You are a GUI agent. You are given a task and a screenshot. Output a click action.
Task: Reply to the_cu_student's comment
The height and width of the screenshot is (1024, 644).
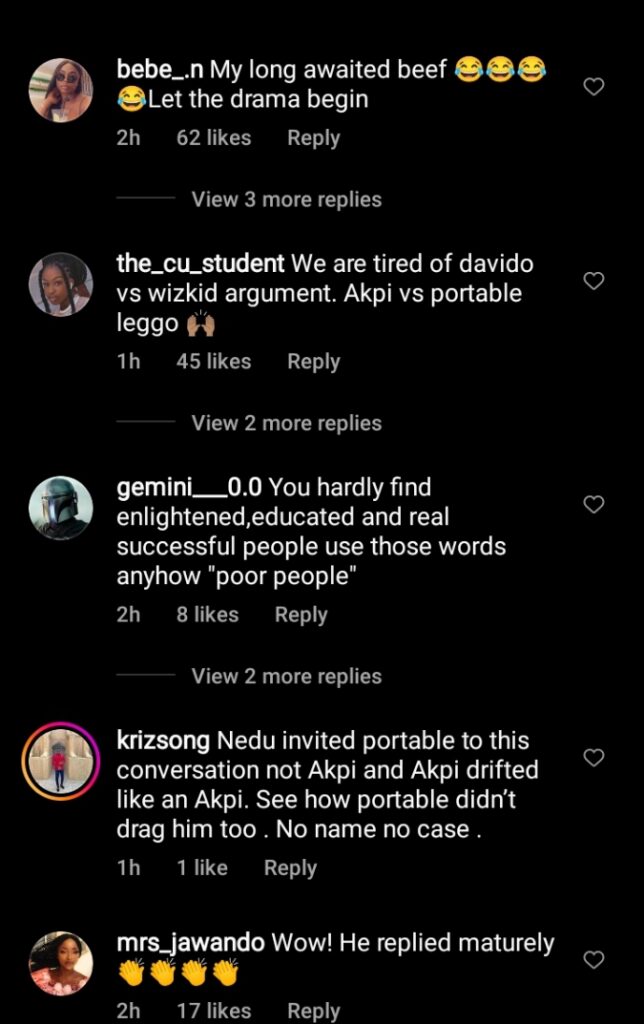pyautogui.click(x=313, y=362)
